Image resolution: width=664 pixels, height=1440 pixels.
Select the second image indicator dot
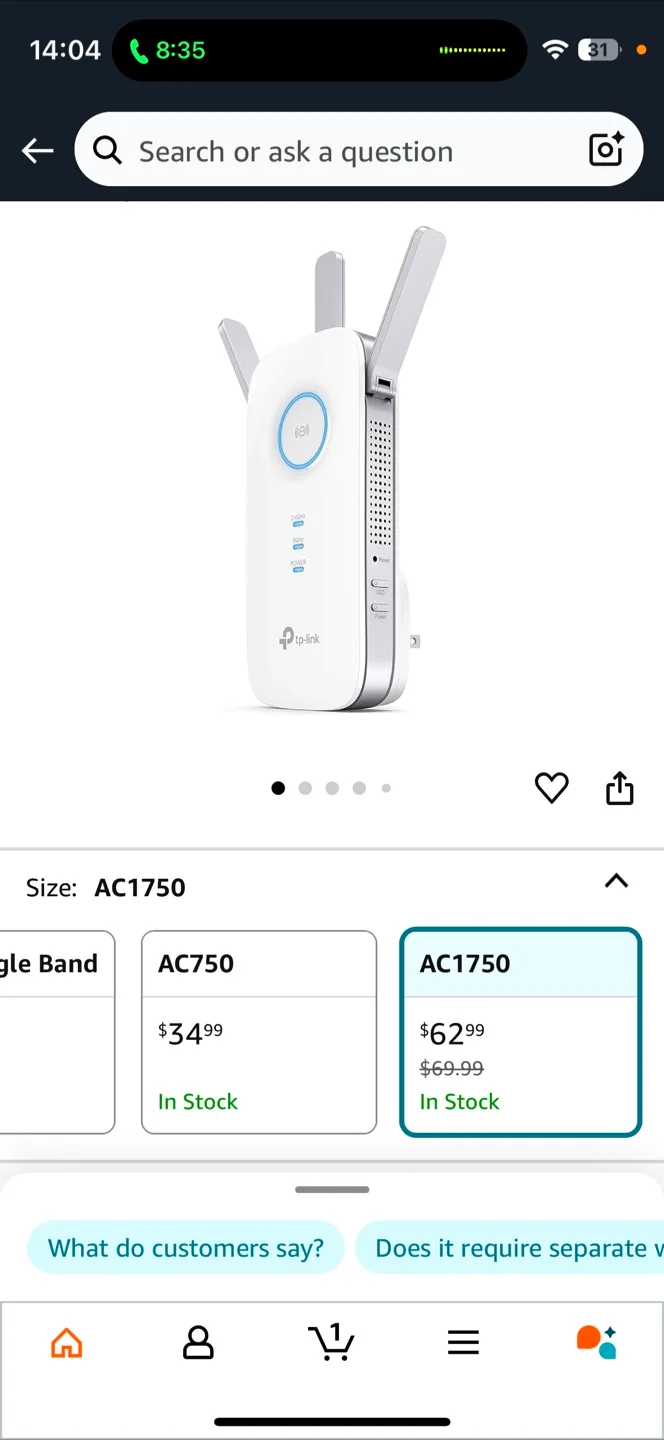pyautogui.click(x=305, y=788)
